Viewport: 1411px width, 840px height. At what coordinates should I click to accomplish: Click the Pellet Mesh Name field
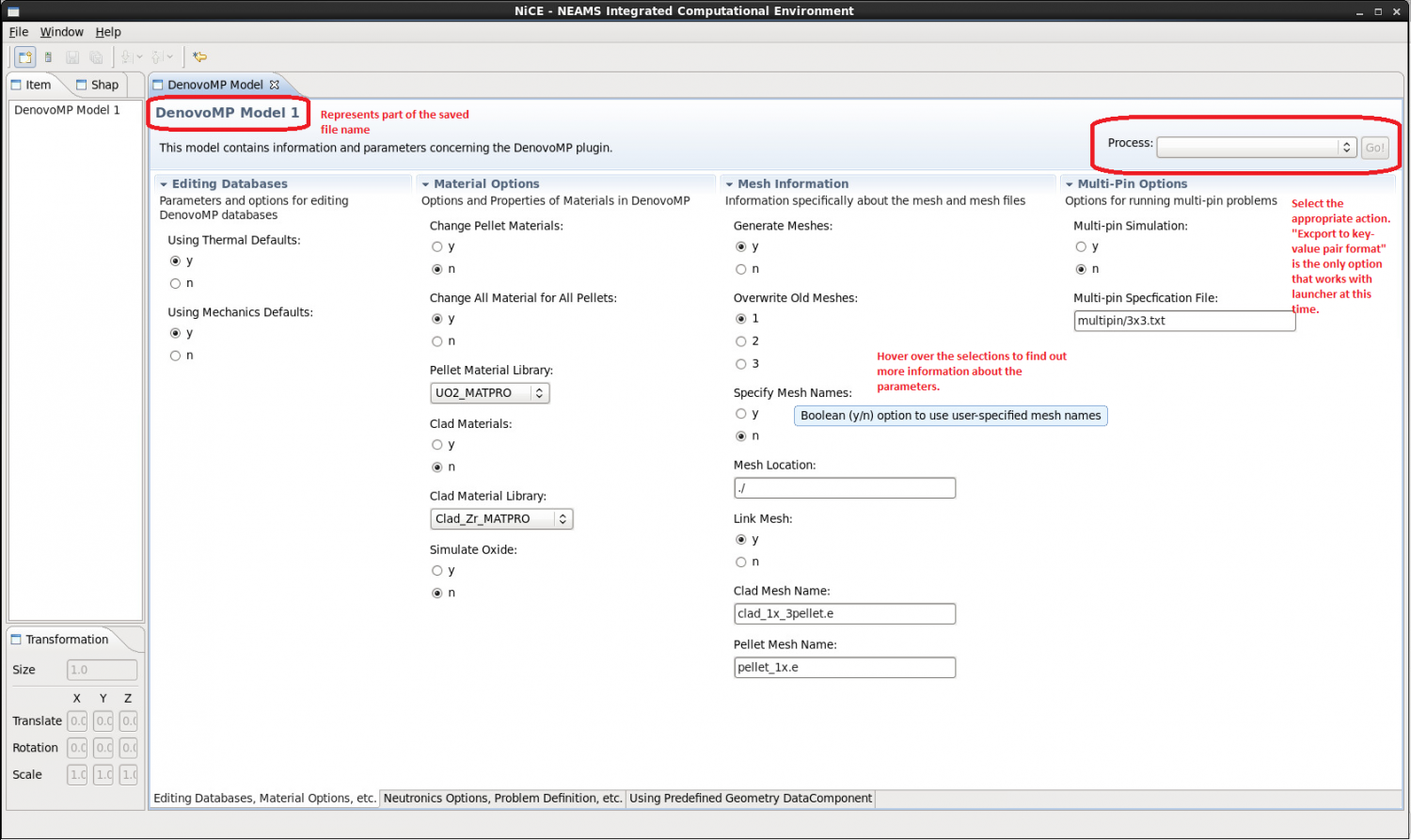coord(845,668)
